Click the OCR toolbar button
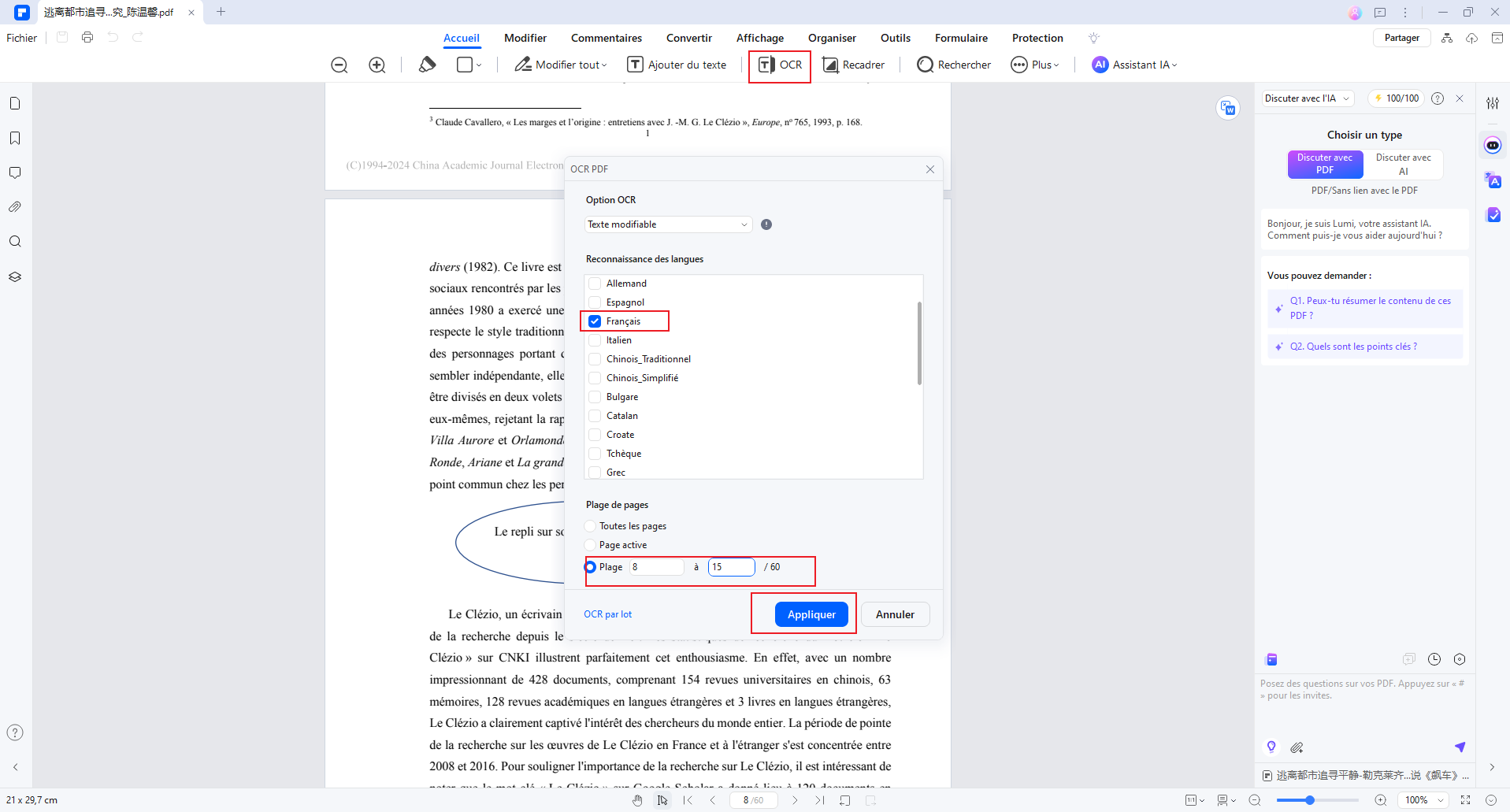 pos(780,65)
